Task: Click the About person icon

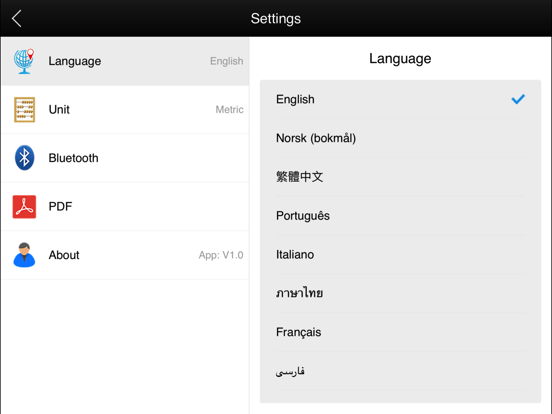Action: [x=24, y=255]
